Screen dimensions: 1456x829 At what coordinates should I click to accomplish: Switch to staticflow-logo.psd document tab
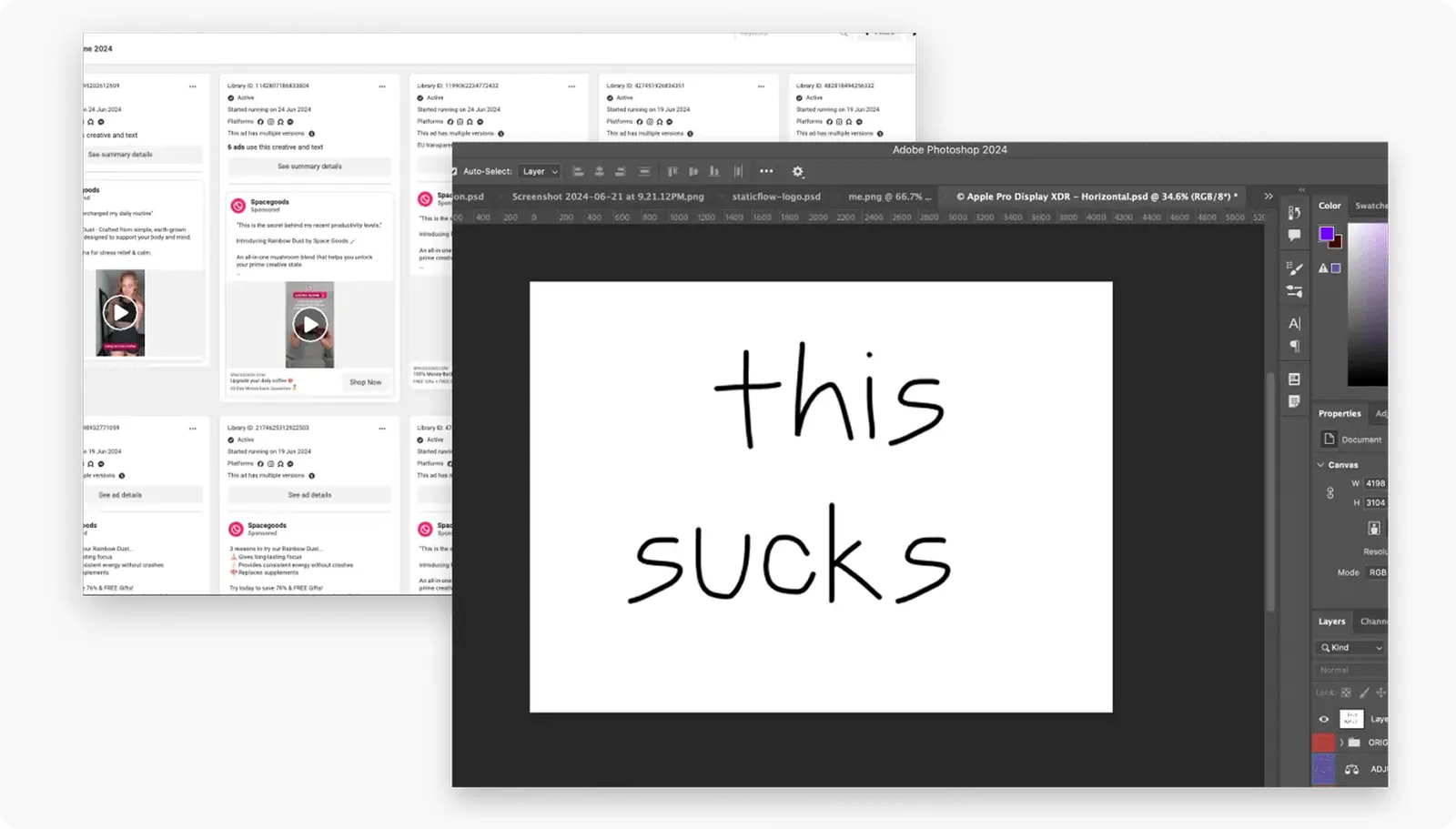point(775,197)
